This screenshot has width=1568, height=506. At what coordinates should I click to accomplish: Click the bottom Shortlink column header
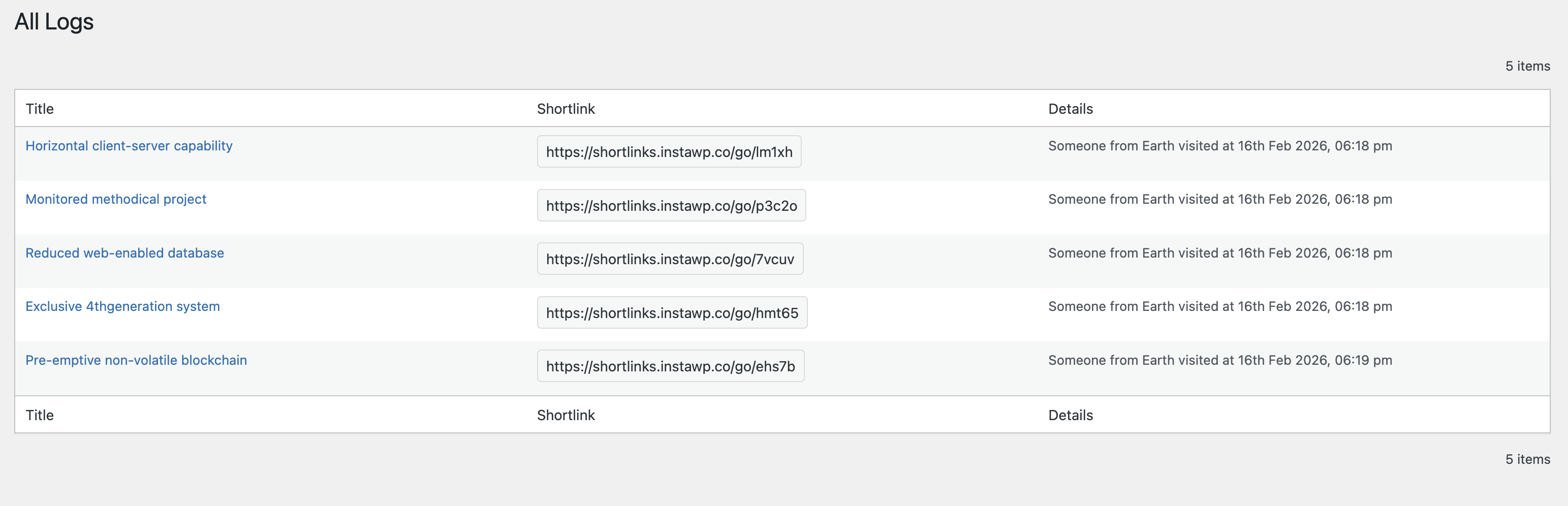pos(566,415)
